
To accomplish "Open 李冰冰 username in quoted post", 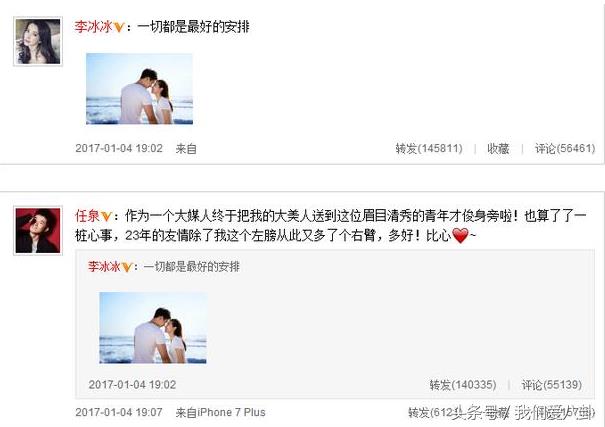I will point(105,267).
